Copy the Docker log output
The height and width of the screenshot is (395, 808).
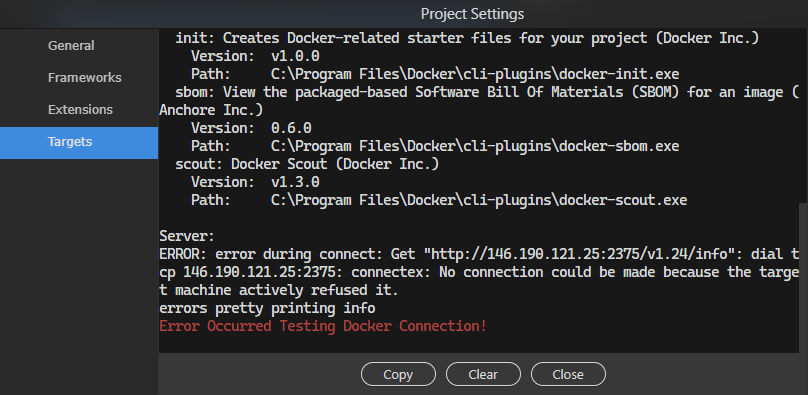[x=398, y=374]
